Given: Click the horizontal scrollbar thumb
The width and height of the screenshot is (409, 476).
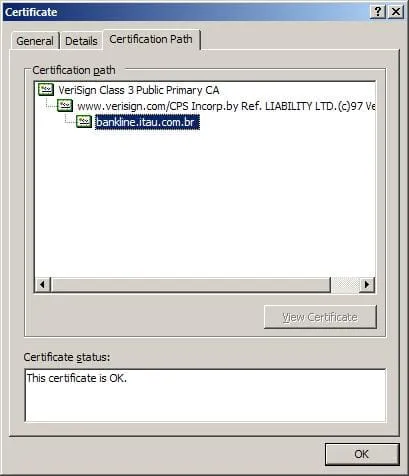Looking at the screenshot, I should pyautogui.click(x=190, y=285).
